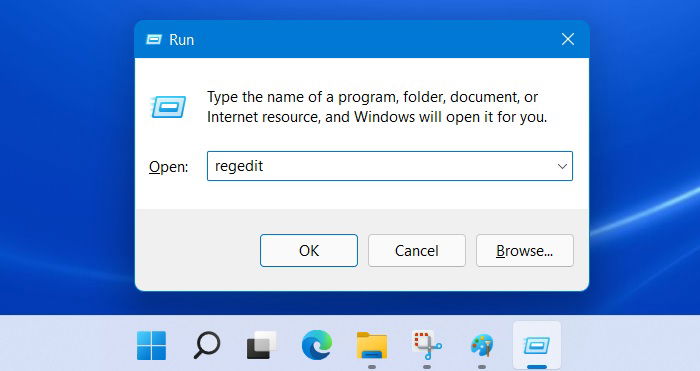The image size is (700, 371).
Task: Click the 'Open:' label
Action: [168, 167]
